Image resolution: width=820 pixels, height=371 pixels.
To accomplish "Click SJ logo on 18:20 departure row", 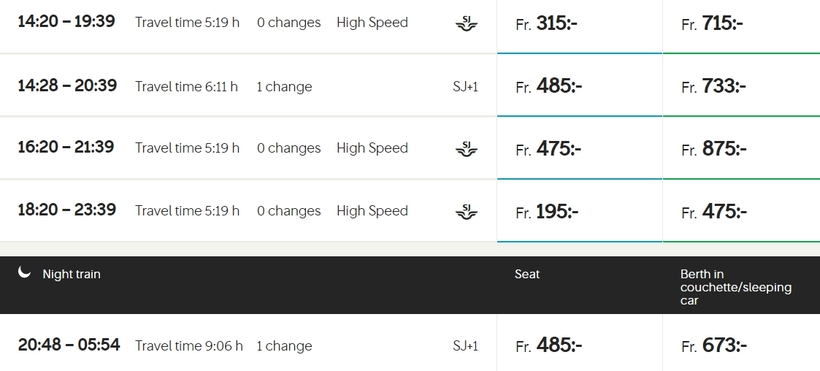I will 466,211.
